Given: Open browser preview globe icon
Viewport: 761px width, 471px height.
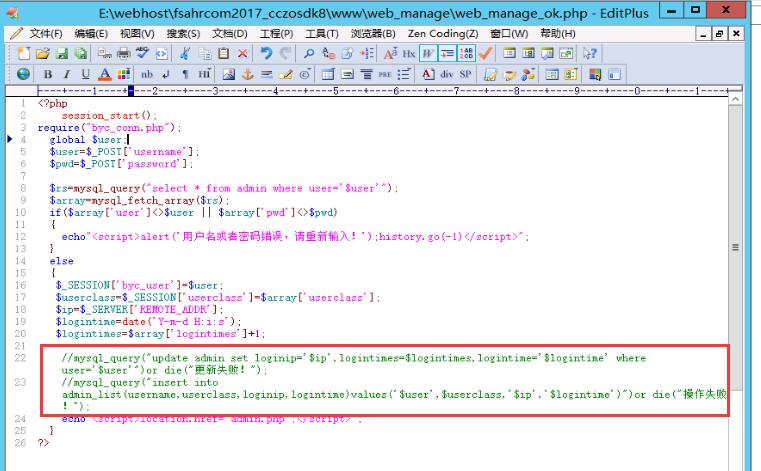Looking at the screenshot, I should click(23, 74).
